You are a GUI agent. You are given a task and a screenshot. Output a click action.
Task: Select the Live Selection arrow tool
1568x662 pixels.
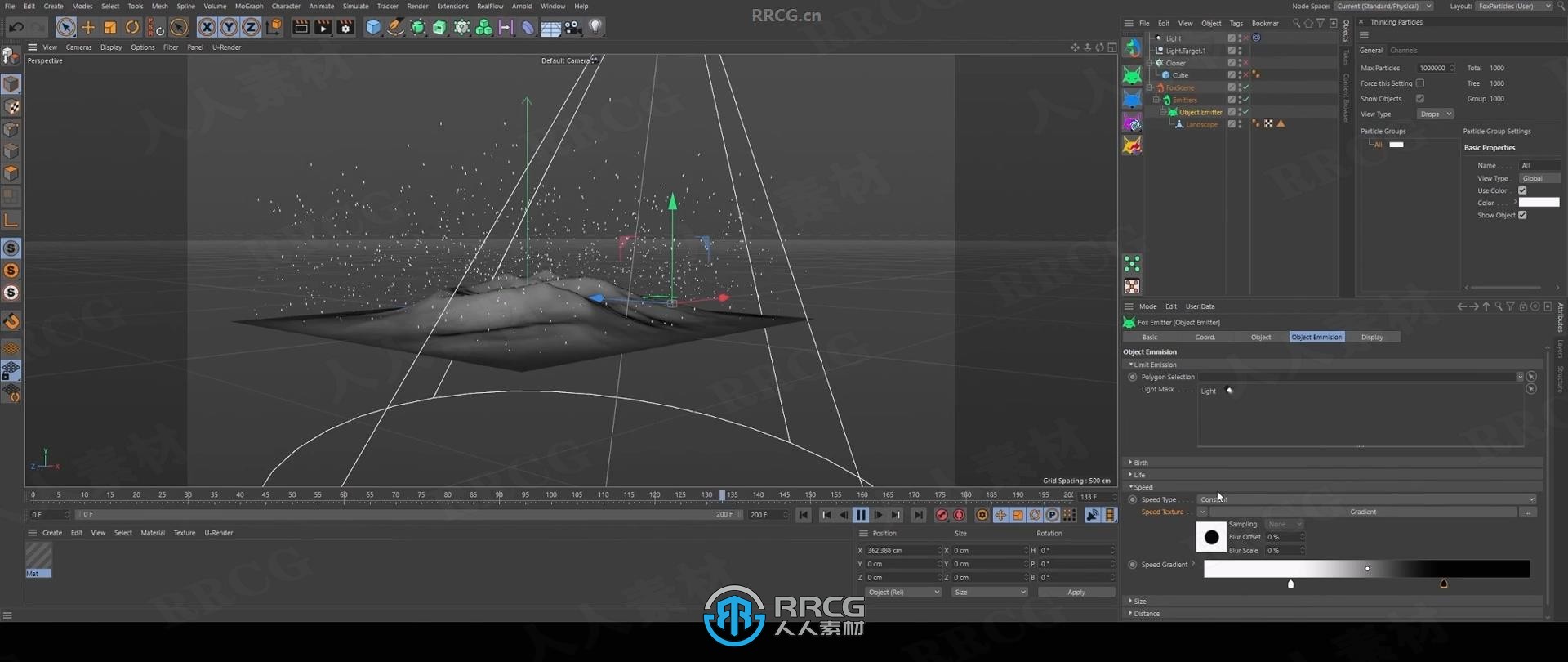tap(65, 27)
